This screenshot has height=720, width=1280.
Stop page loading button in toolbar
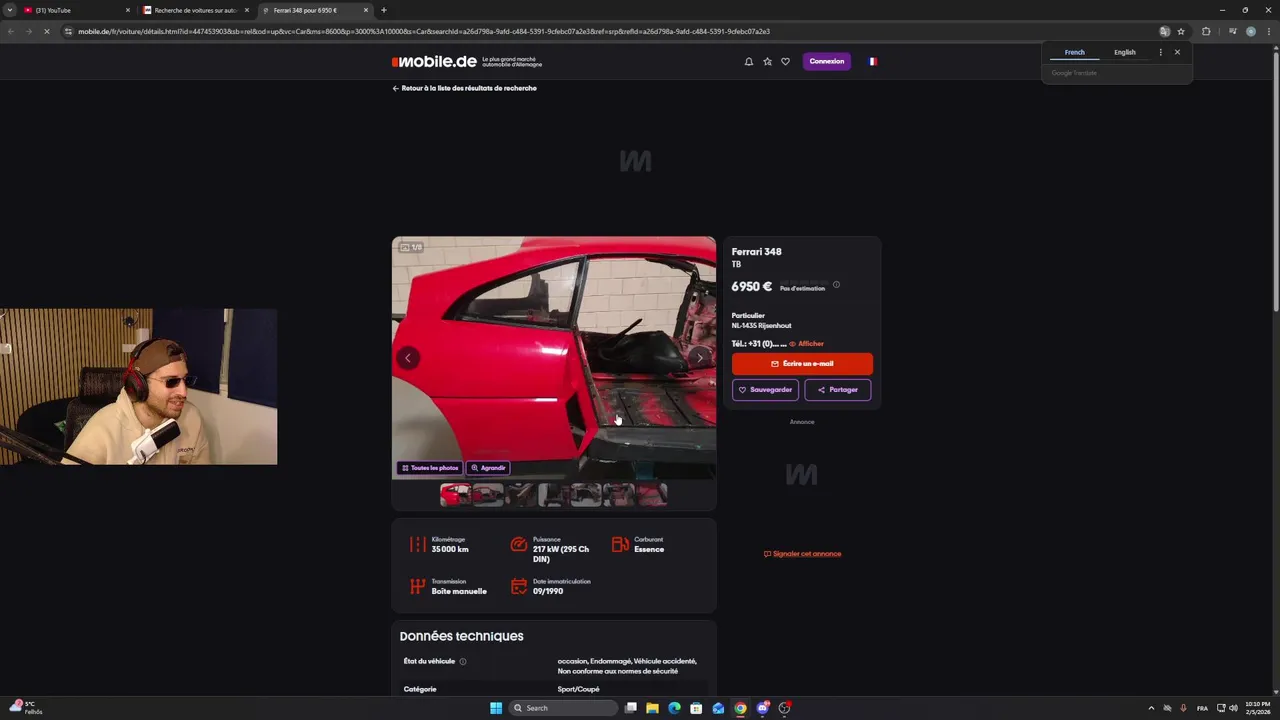pos(48,31)
